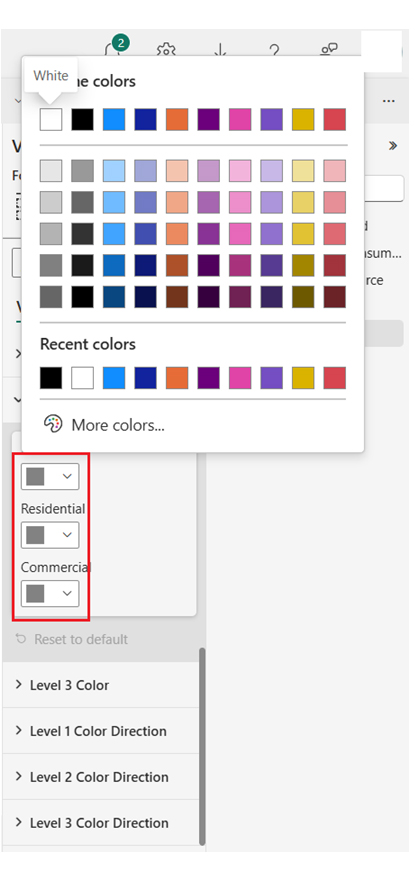This screenshot has width=415, height=877.
Task: Open the Residential color dropdown
Action: tap(50, 535)
